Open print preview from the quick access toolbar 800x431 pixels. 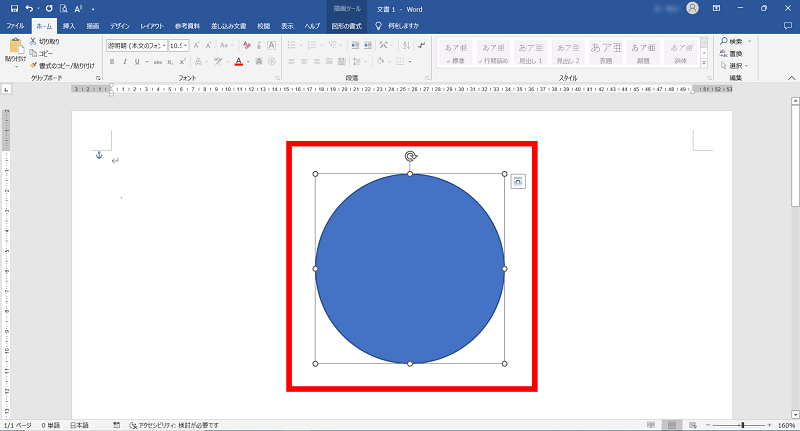click(64, 9)
